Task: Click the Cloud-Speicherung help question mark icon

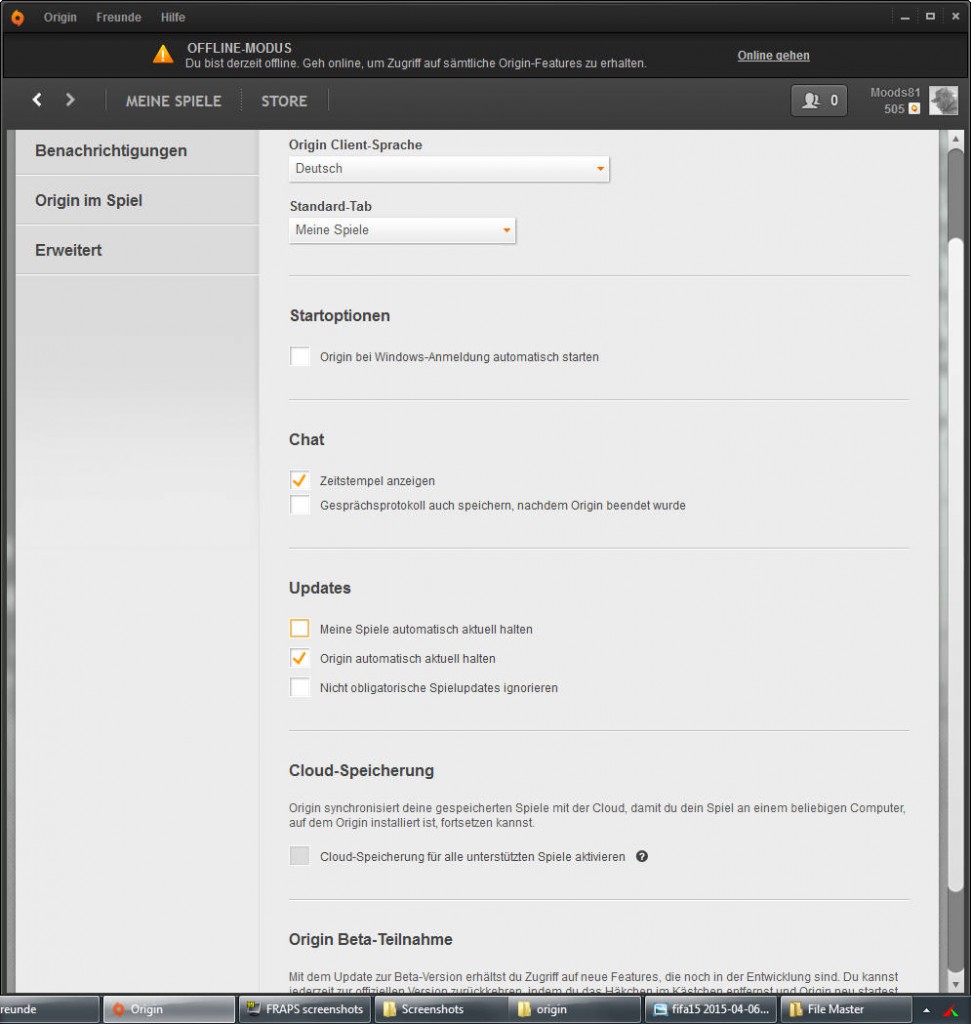Action: click(x=642, y=857)
